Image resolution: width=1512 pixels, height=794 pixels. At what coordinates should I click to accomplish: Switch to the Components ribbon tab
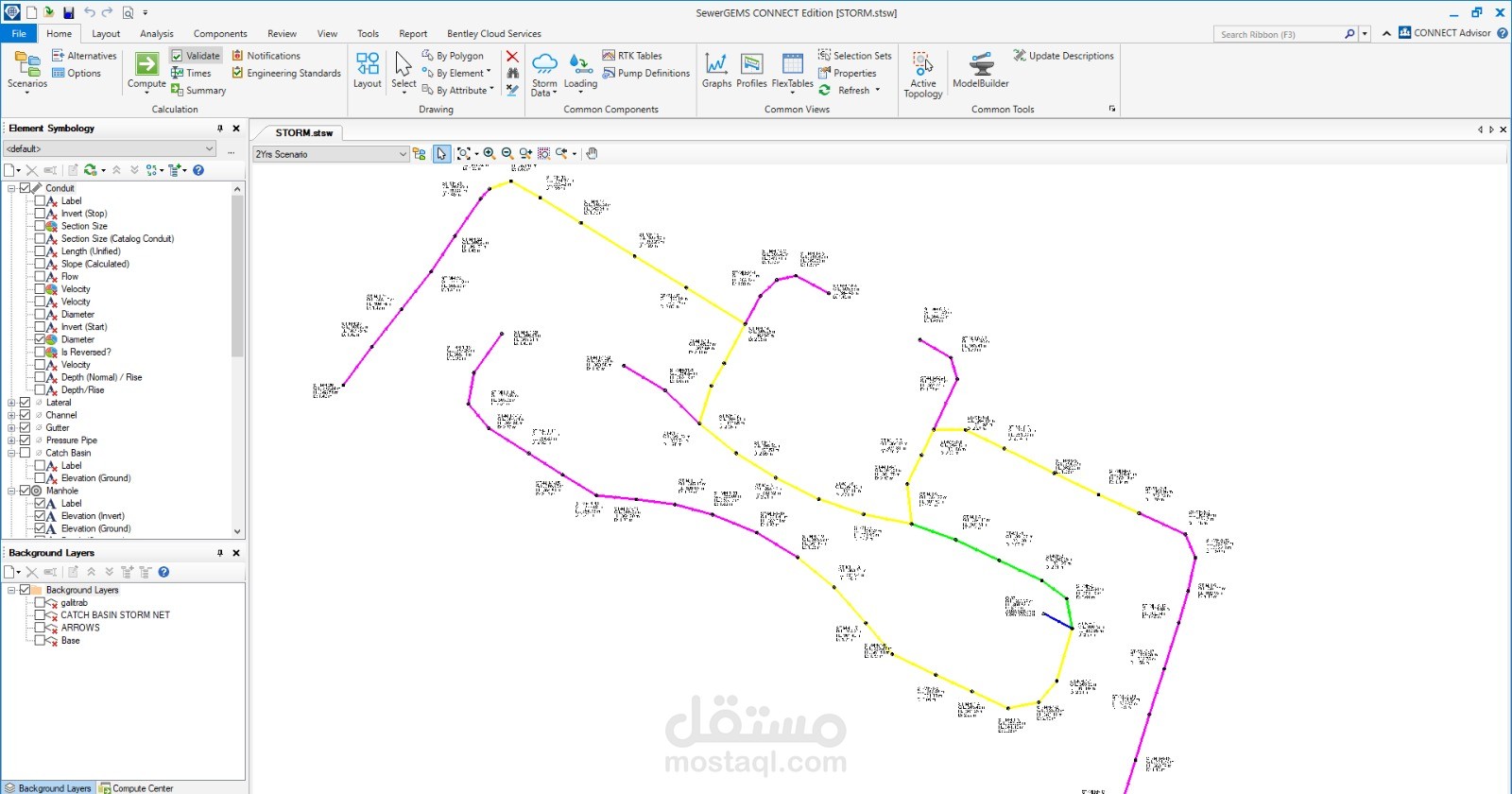tap(220, 33)
